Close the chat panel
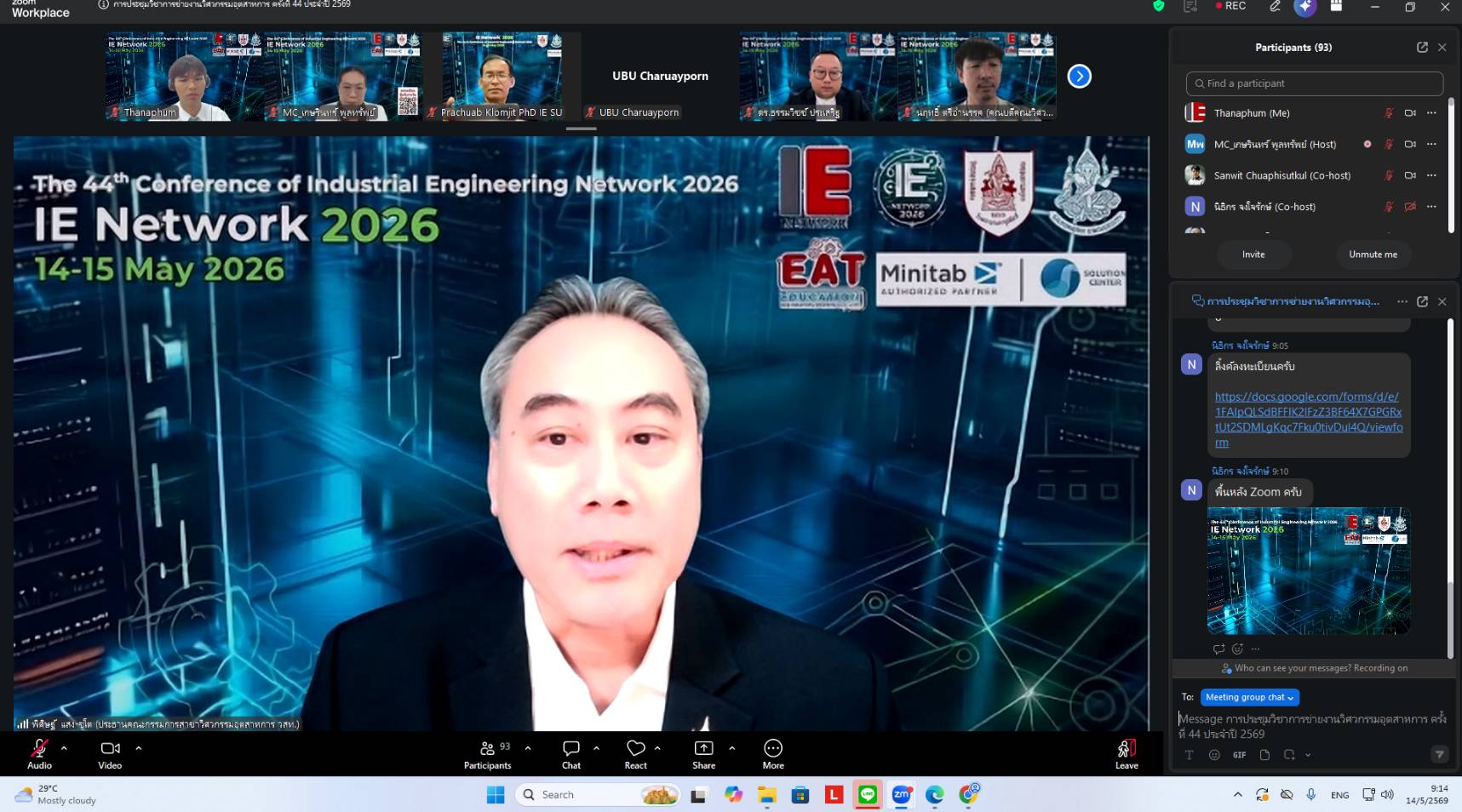Screen dimensions: 1462x812 [x=1442, y=301]
